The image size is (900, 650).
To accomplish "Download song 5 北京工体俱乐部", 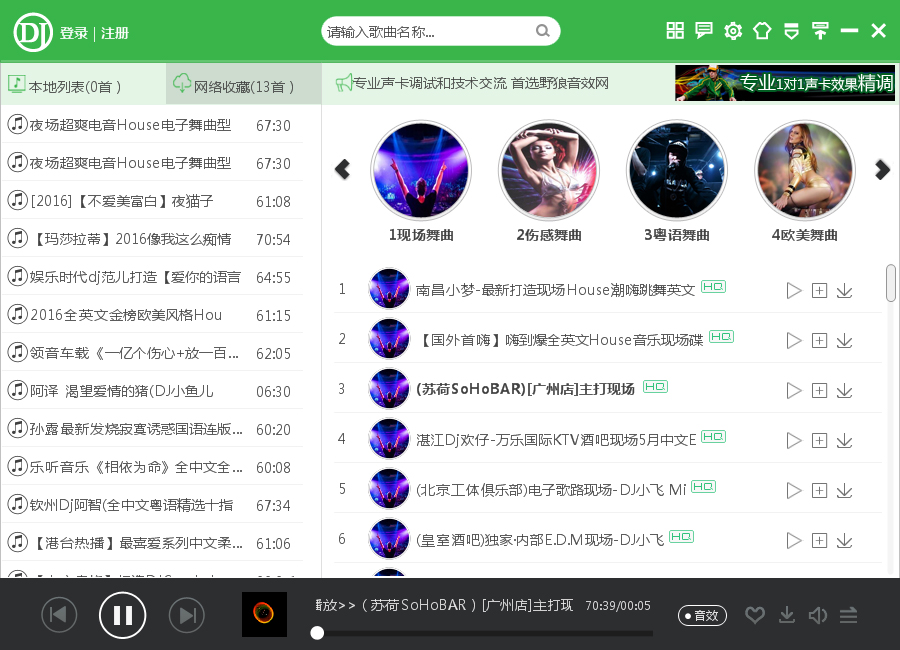I will pyautogui.click(x=844, y=490).
